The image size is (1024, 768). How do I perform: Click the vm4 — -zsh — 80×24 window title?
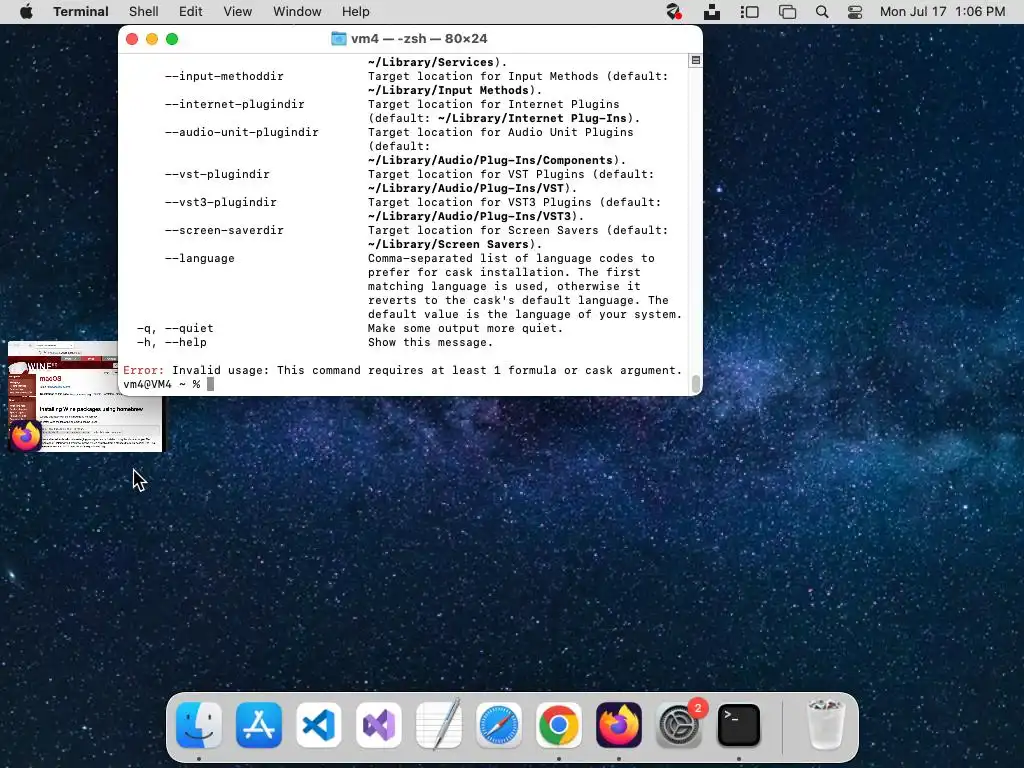point(419,39)
